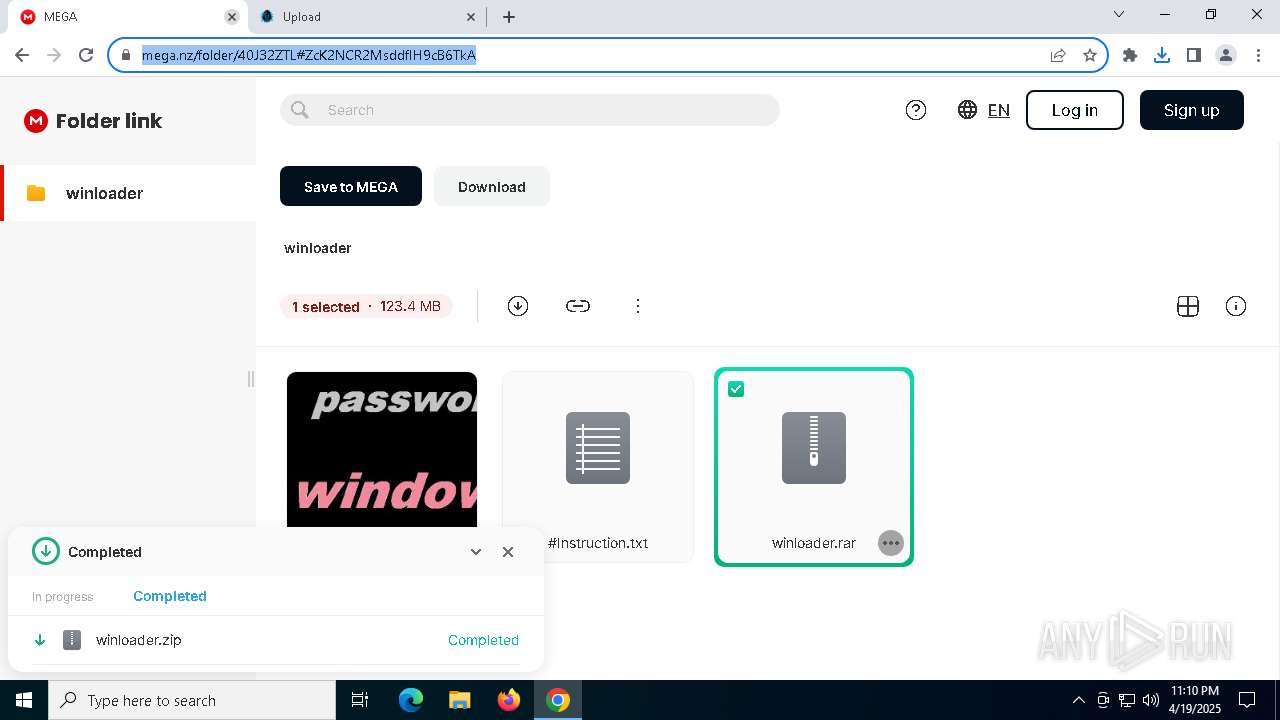Click the winloader.rar archive icon

point(814,448)
